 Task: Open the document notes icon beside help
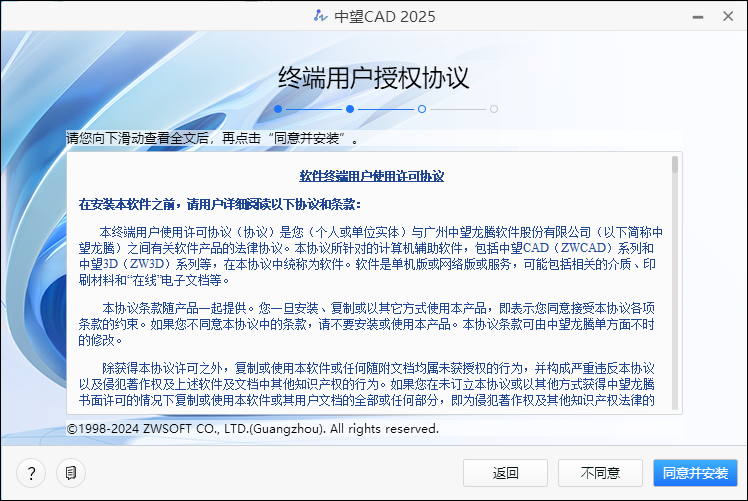(x=71, y=473)
